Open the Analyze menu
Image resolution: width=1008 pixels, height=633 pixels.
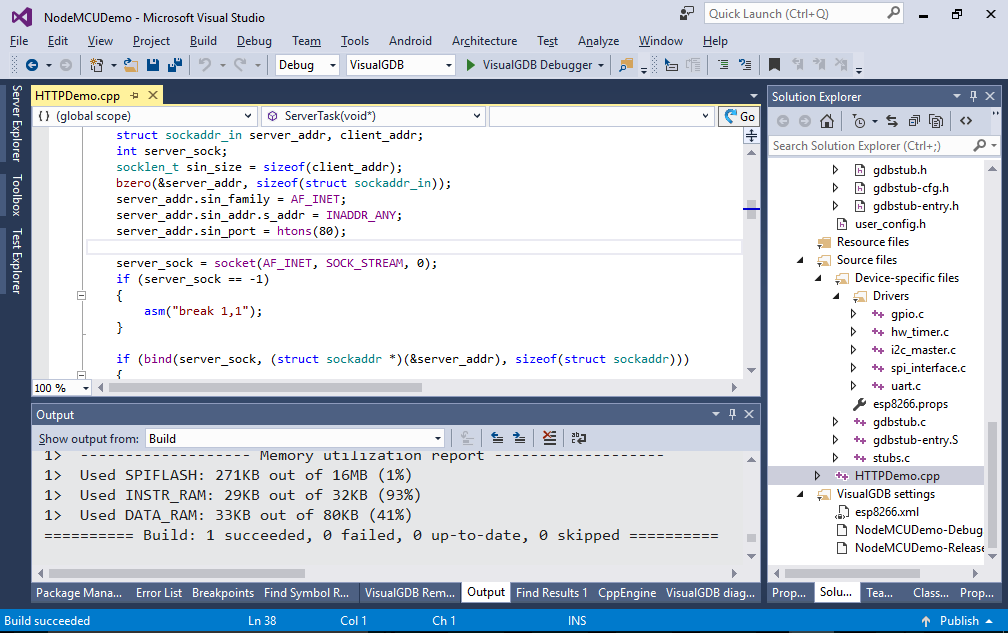coord(598,41)
